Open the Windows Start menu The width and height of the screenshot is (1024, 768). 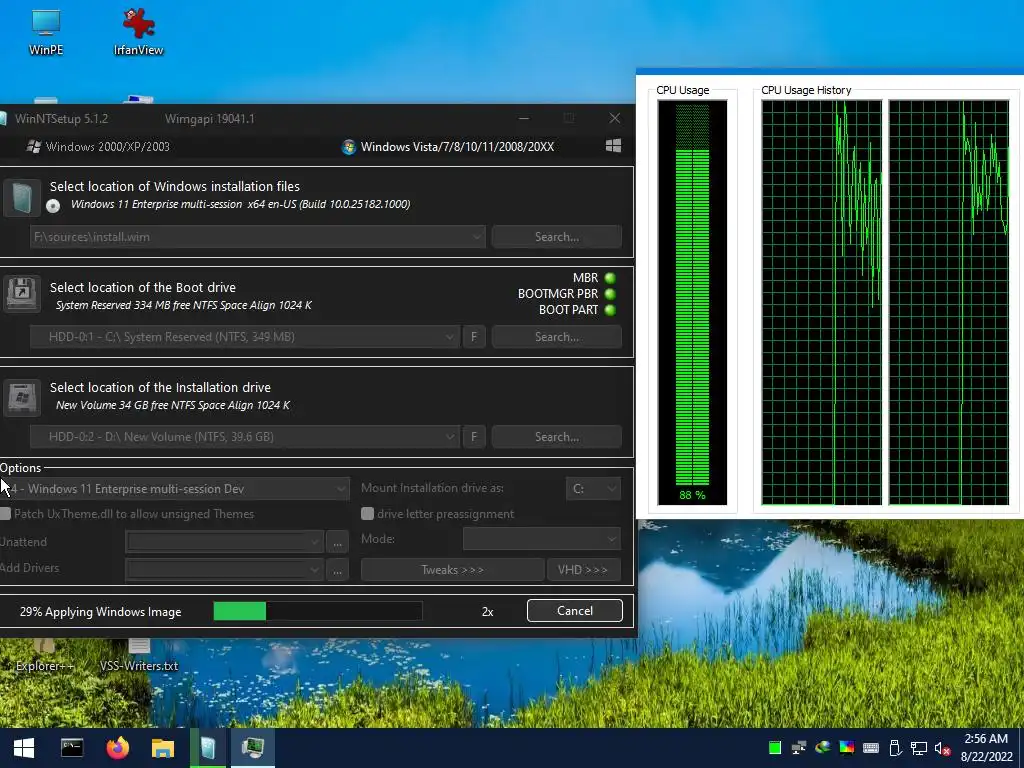tap(24, 748)
